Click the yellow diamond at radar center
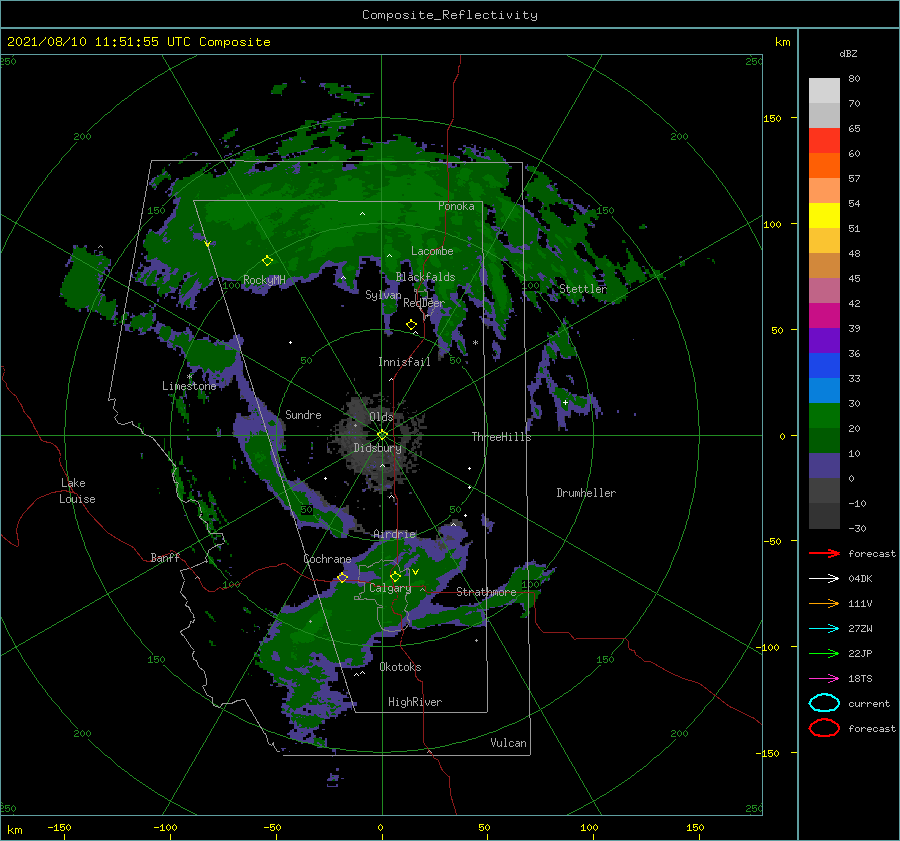Viewport: 900px width, 841px height. click(x=382, y=435)
